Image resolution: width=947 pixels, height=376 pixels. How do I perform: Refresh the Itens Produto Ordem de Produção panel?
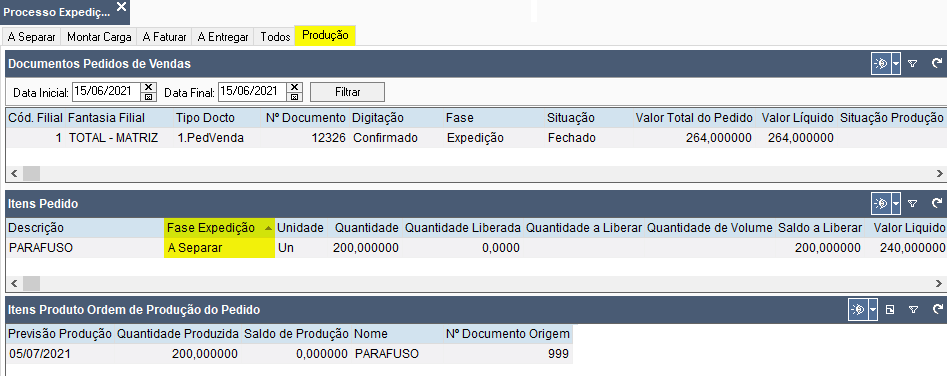(x=937, y=310)
